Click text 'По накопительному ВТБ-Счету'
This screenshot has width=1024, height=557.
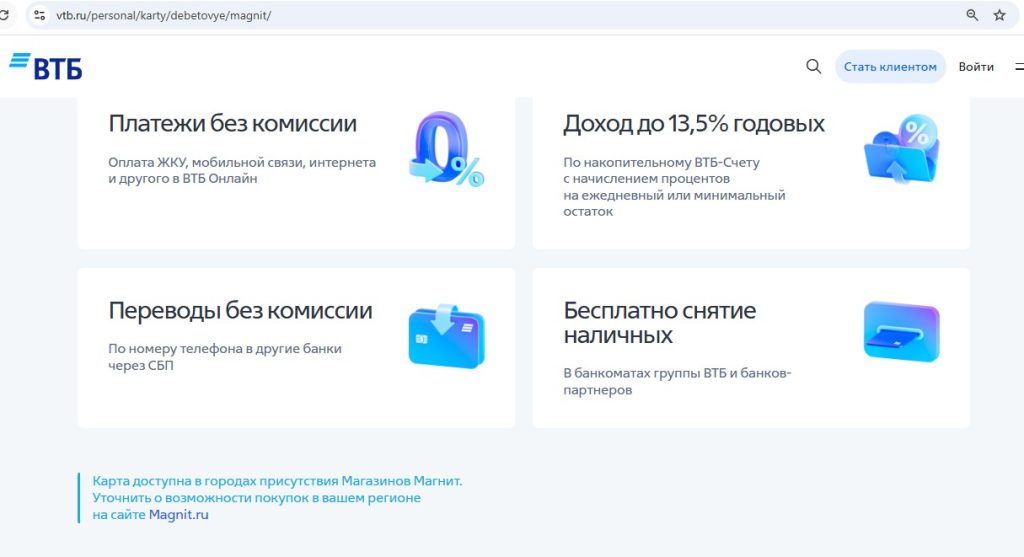pos(662,162)
